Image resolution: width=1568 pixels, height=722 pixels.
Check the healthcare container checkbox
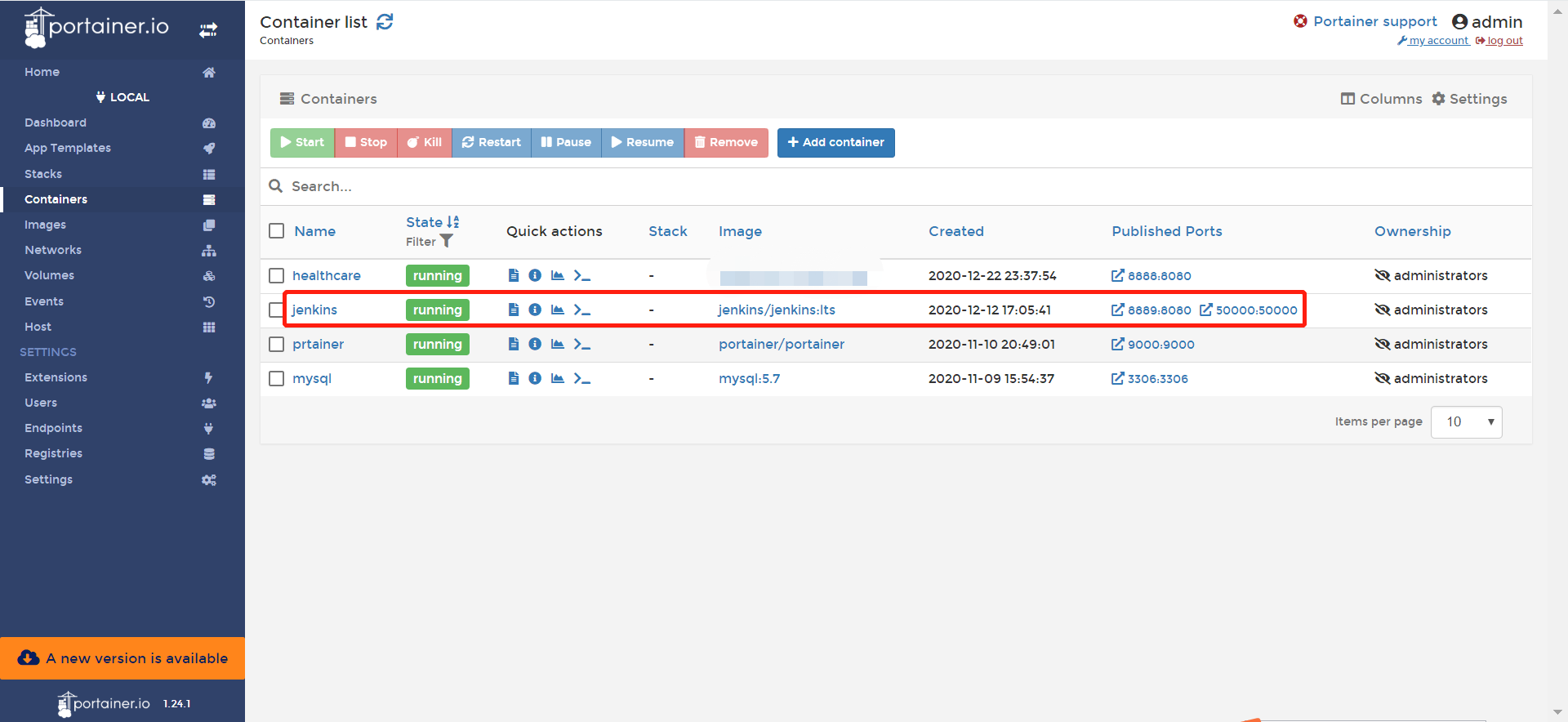[277, 276]
